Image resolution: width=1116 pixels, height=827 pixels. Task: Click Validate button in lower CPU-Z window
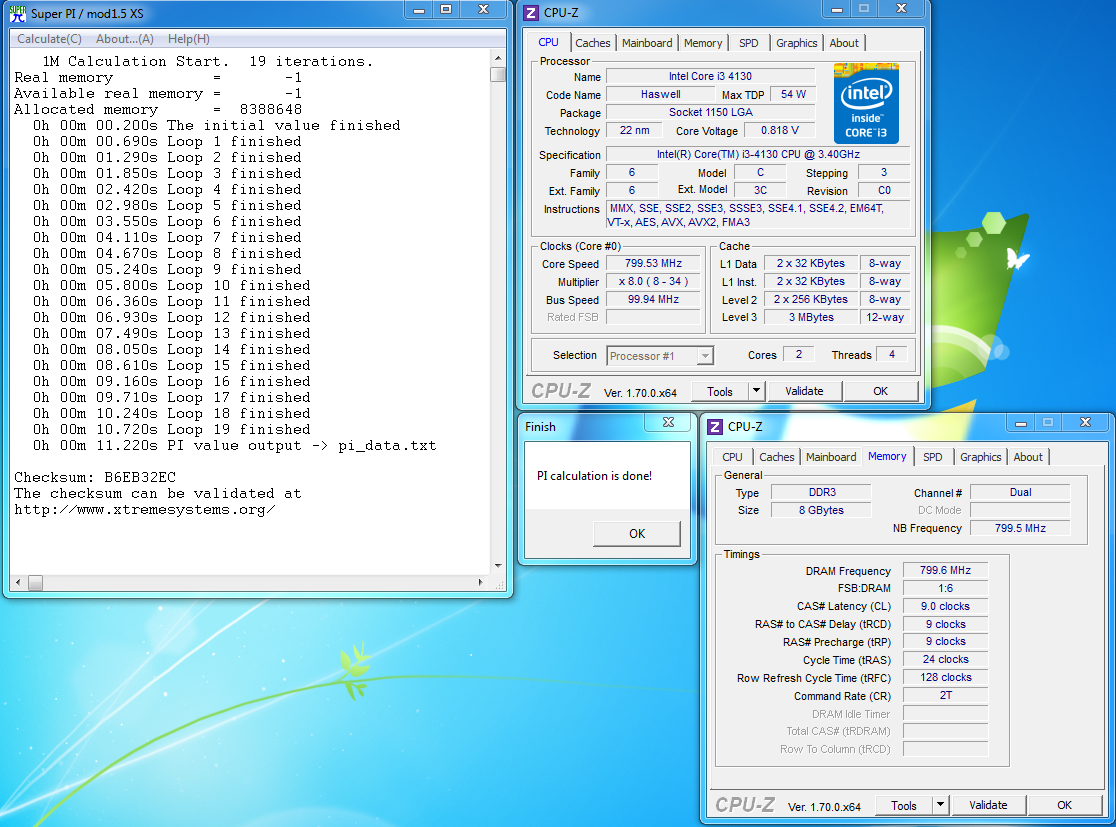coord(989,805)
